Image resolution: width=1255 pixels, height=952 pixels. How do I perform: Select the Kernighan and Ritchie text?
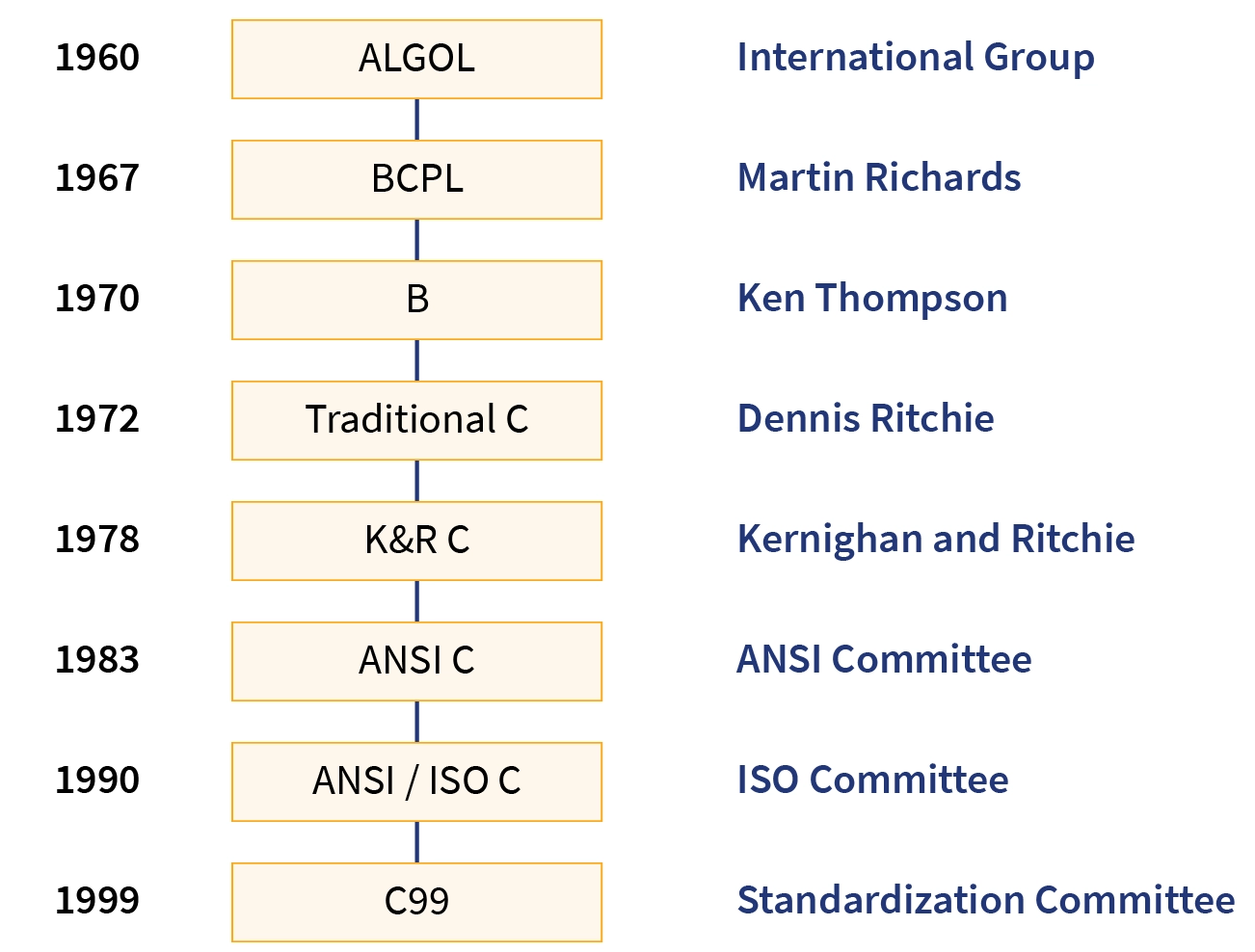click(936, 540)
